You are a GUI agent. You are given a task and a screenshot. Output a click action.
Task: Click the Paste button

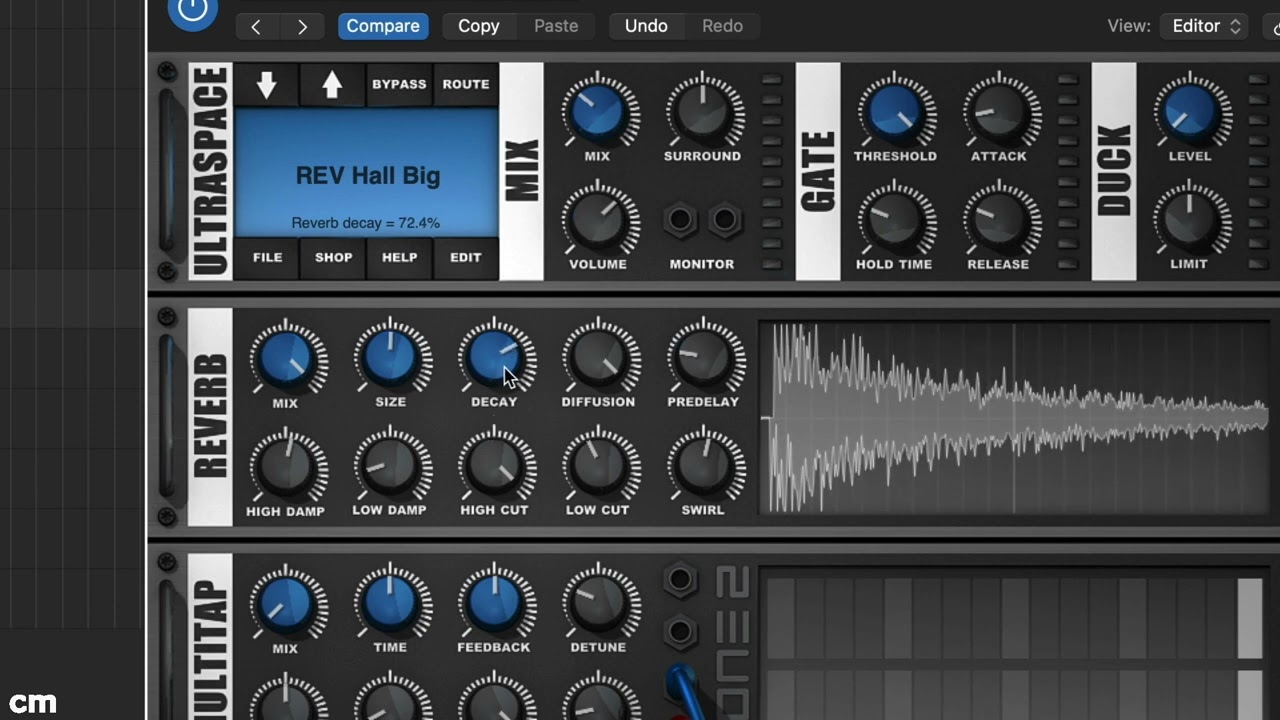coord(556,26)
